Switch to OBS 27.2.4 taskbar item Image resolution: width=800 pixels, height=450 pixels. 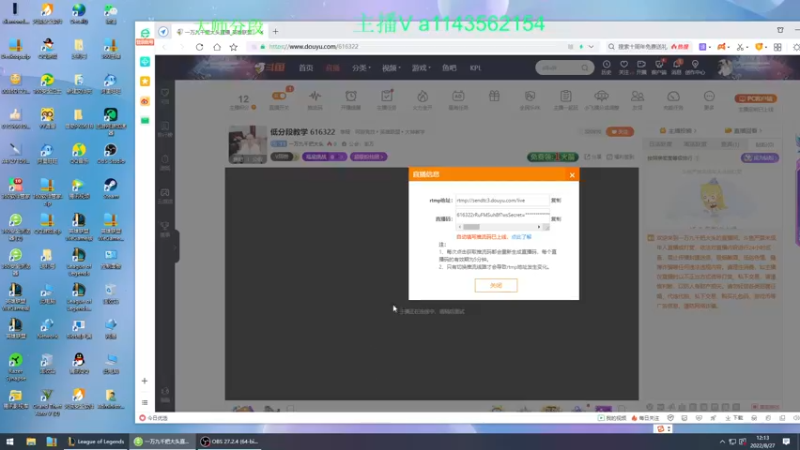click(x=229, y=441)
